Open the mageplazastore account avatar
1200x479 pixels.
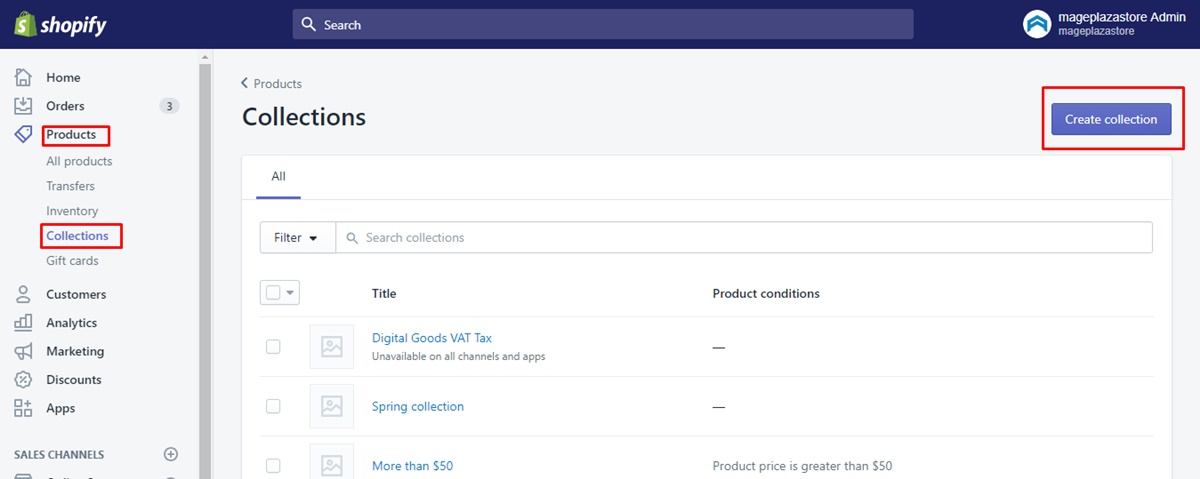(1037, 24)
